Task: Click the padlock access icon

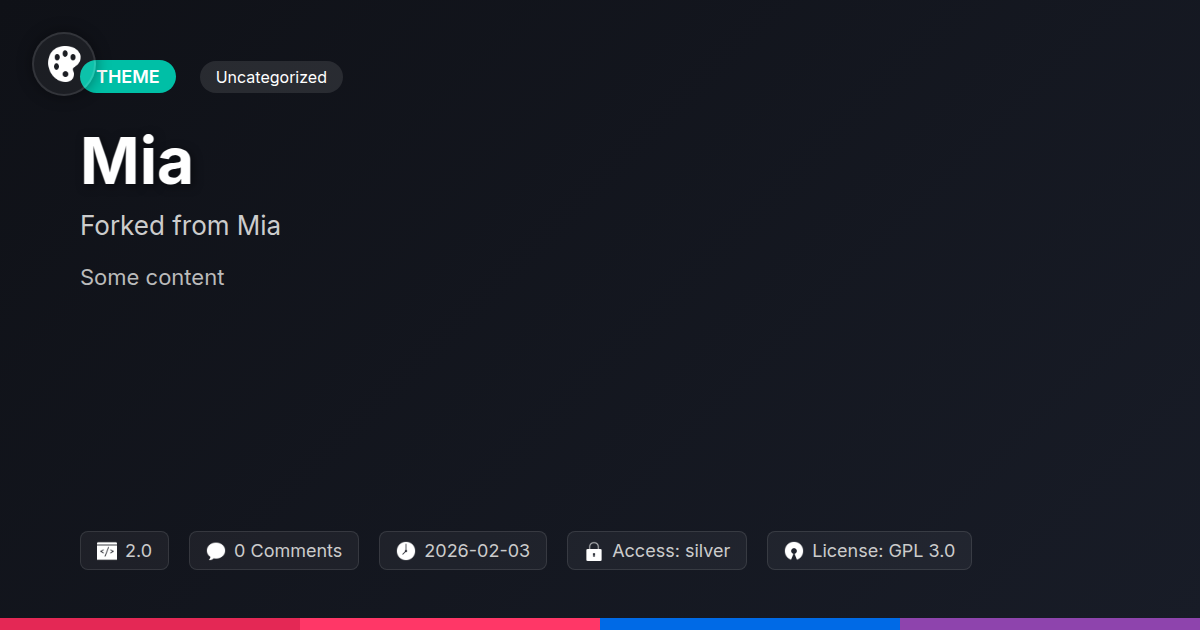Action: [x=594, y=551]
